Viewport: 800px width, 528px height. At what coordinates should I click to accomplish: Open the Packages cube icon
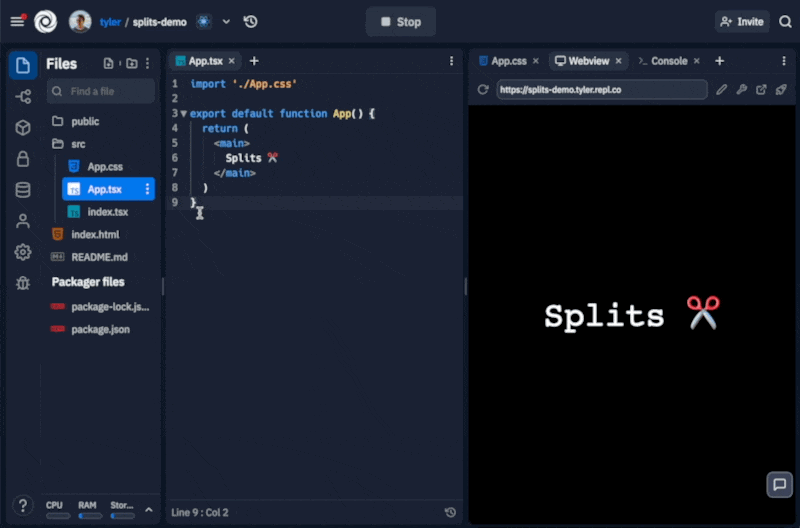pos(22,128)
